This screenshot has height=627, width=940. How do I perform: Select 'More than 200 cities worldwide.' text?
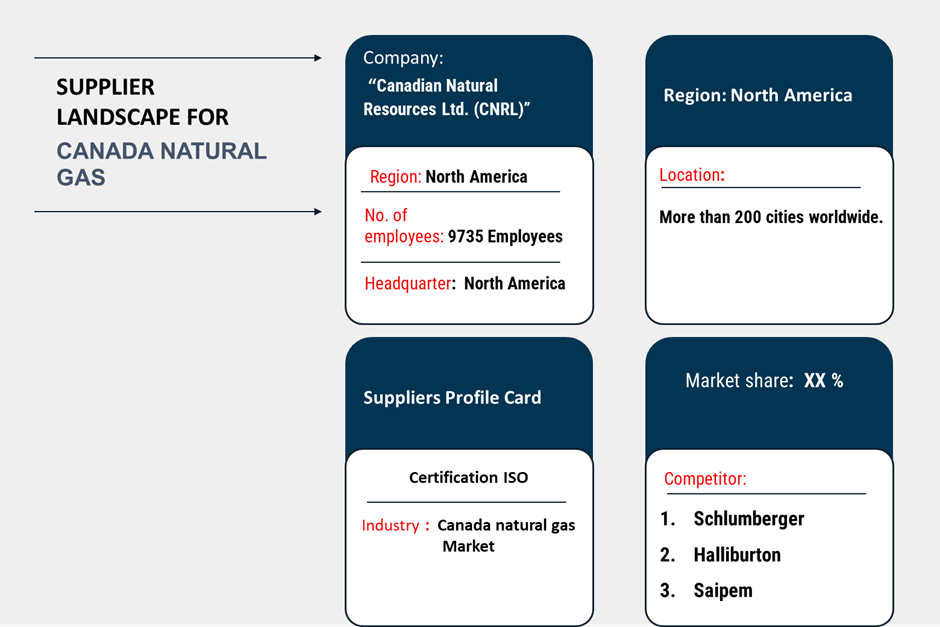tap(771, 217)
